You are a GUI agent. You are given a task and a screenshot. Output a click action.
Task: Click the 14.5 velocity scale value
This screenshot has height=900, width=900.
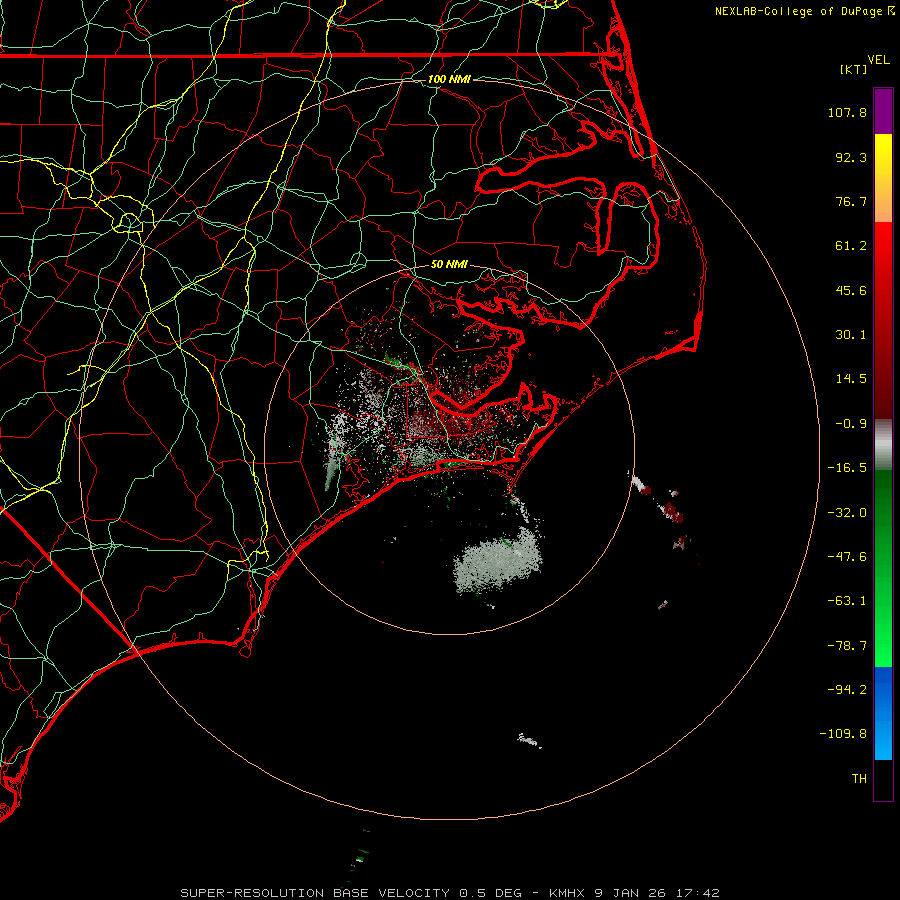[851, 379]
